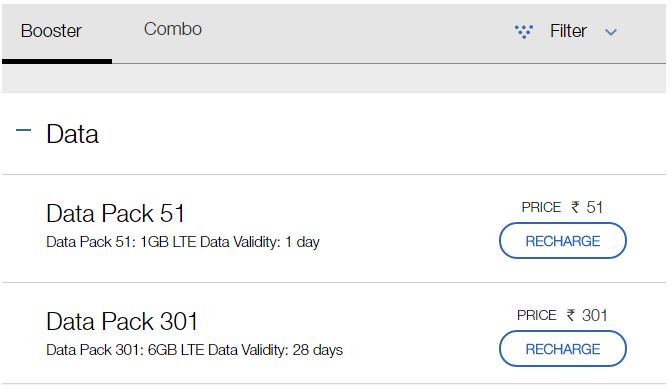672x392 pixels.
Task: Click the PRICE ₹ 301 label
Action: (x=562, y=315)
